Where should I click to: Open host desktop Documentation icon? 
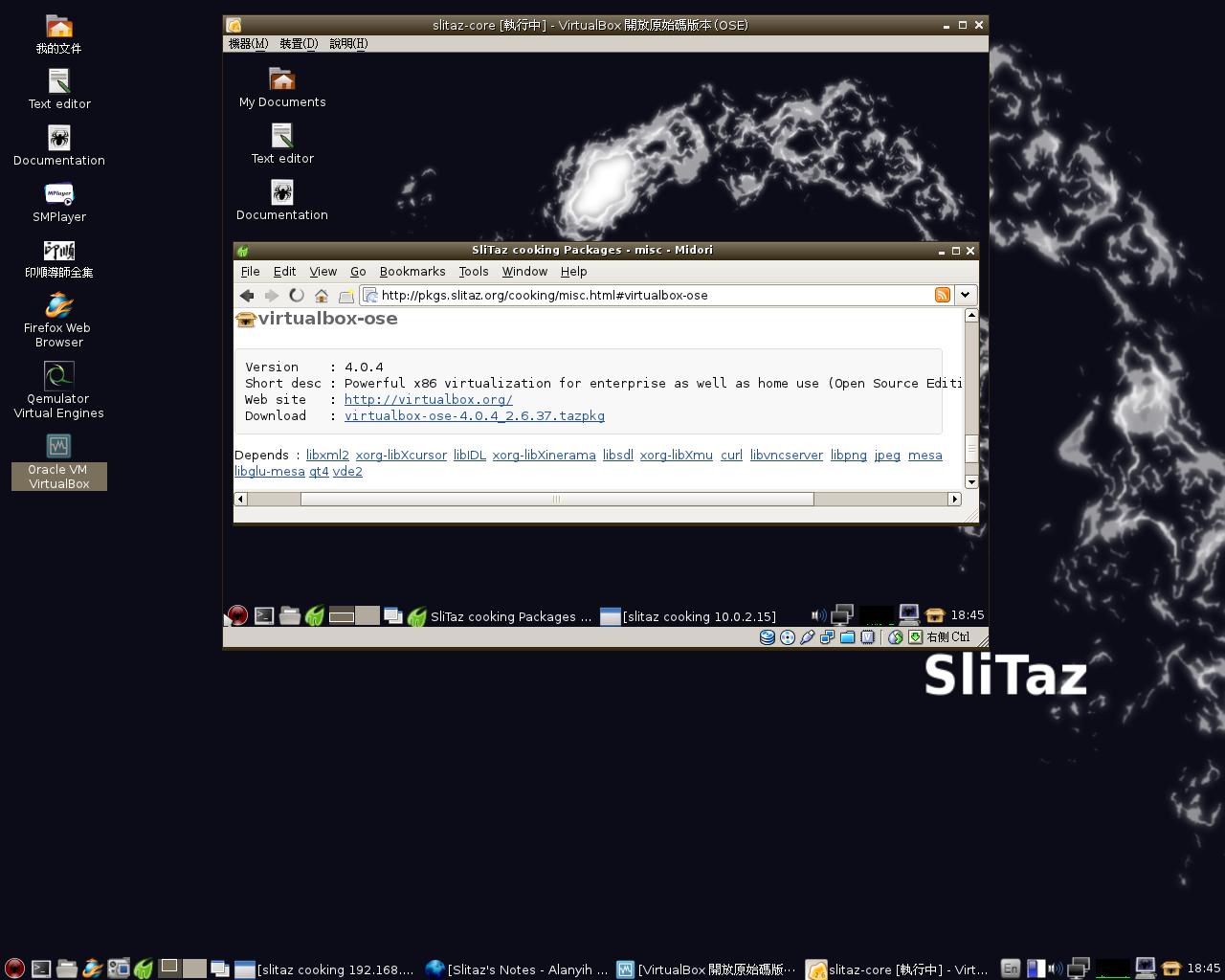pyautogui.click(x=59, y=146)
